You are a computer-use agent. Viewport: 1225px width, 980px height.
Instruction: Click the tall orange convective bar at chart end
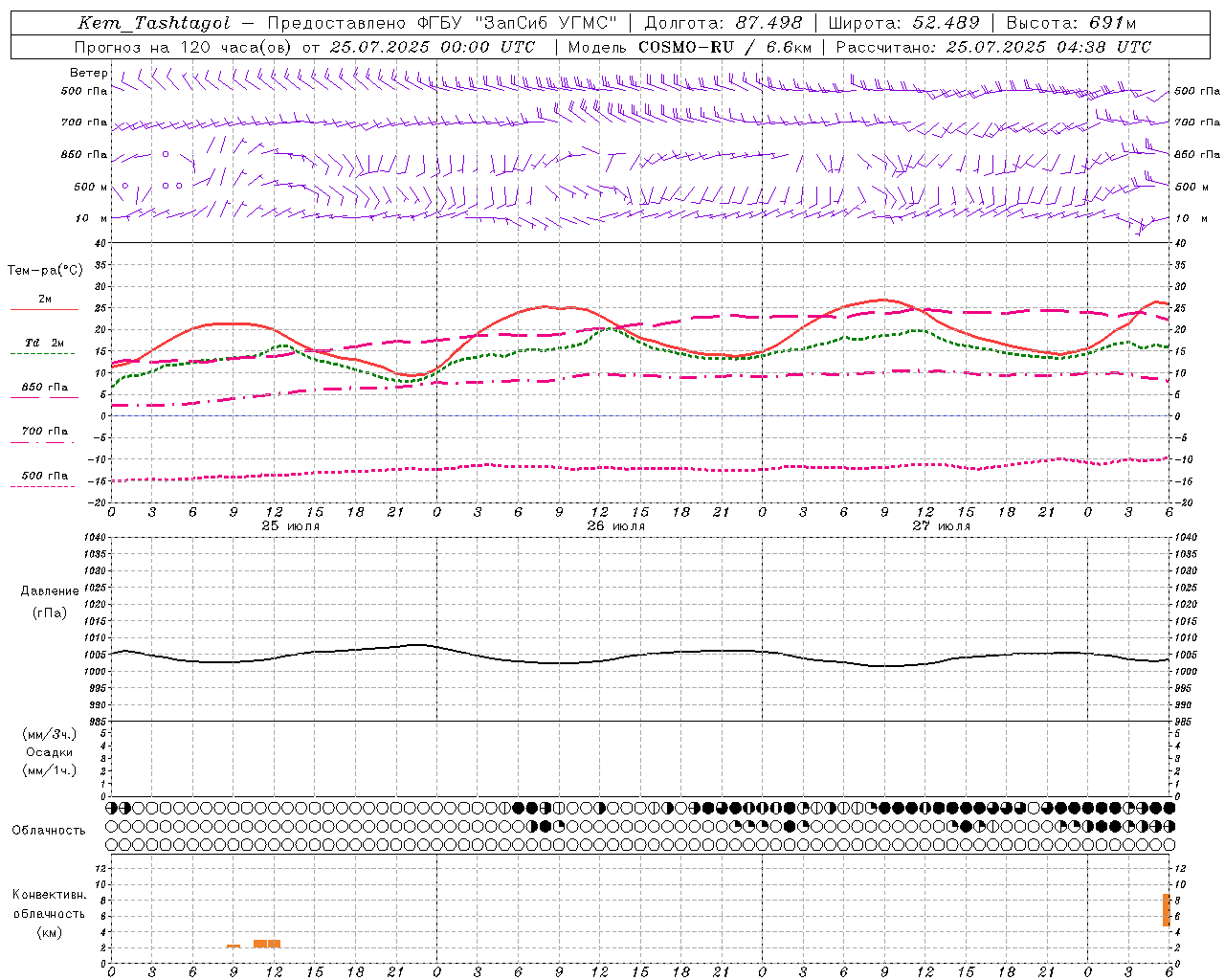1167,910
